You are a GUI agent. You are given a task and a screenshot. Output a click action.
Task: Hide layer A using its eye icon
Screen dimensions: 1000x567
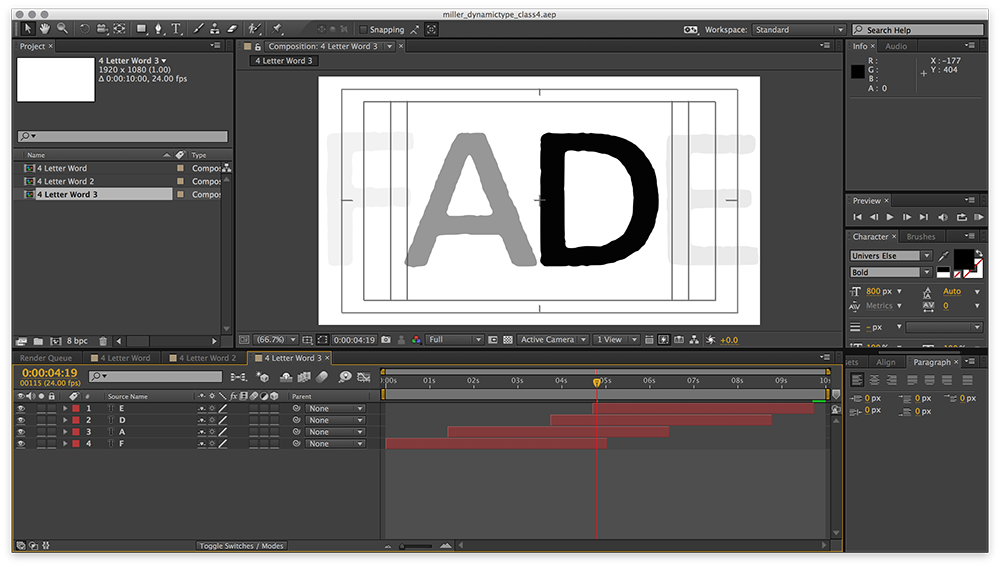coord(21,432)
